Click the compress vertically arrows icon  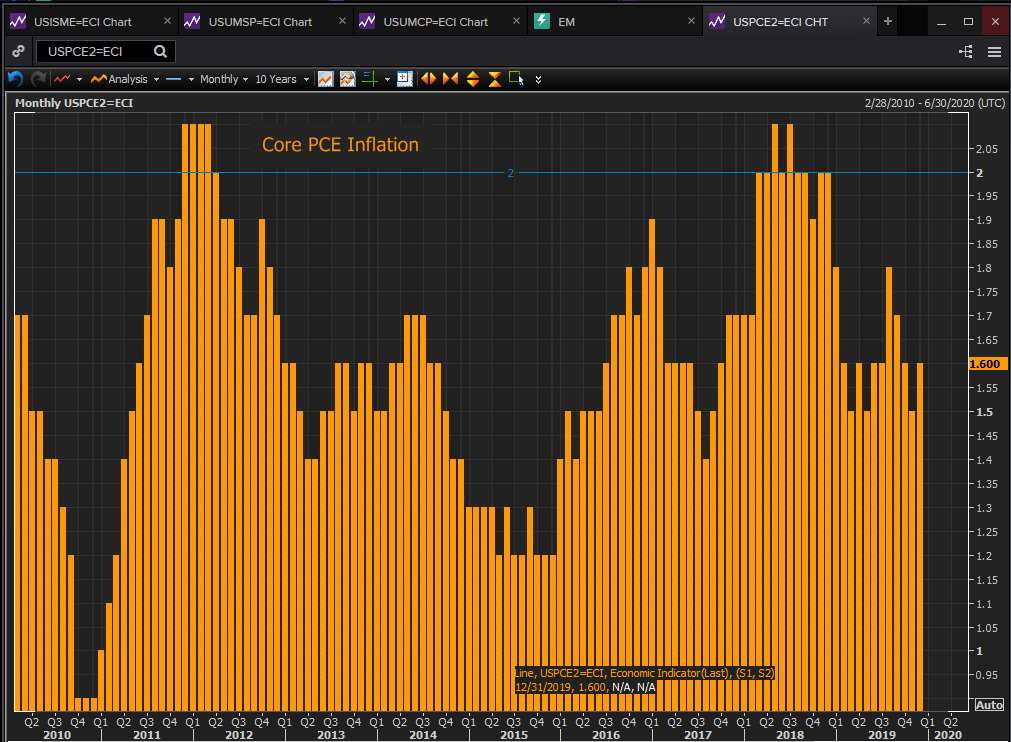[494, 78]
